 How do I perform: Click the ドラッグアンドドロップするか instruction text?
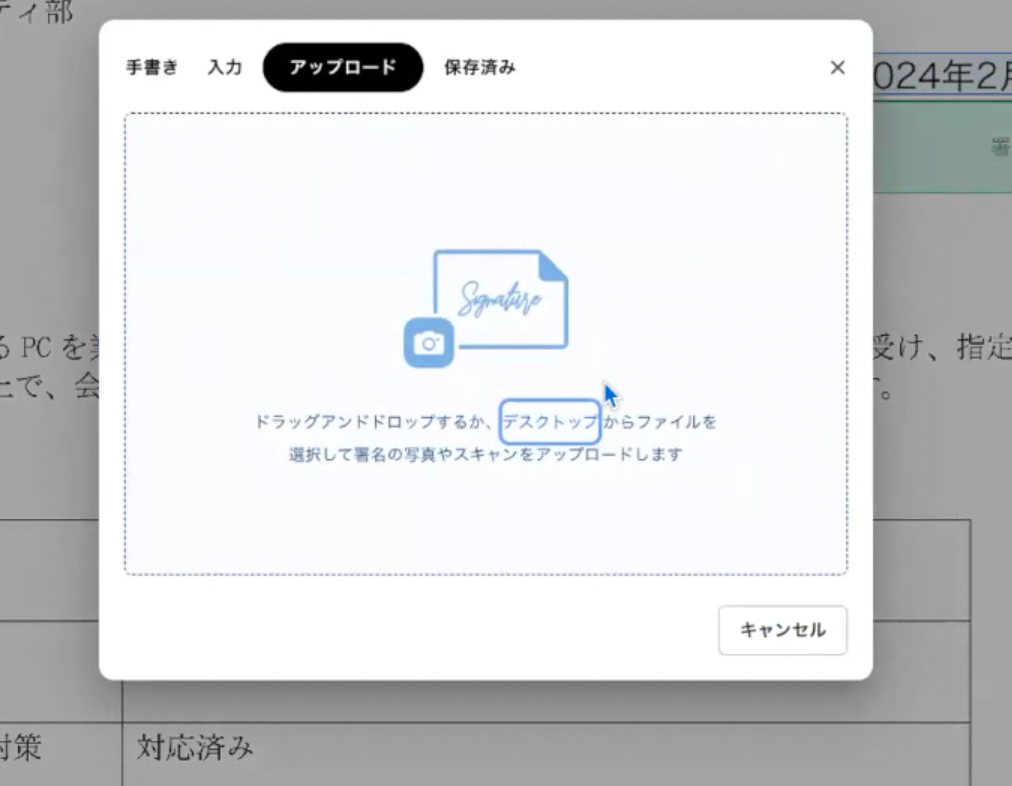tap(375, 422)
